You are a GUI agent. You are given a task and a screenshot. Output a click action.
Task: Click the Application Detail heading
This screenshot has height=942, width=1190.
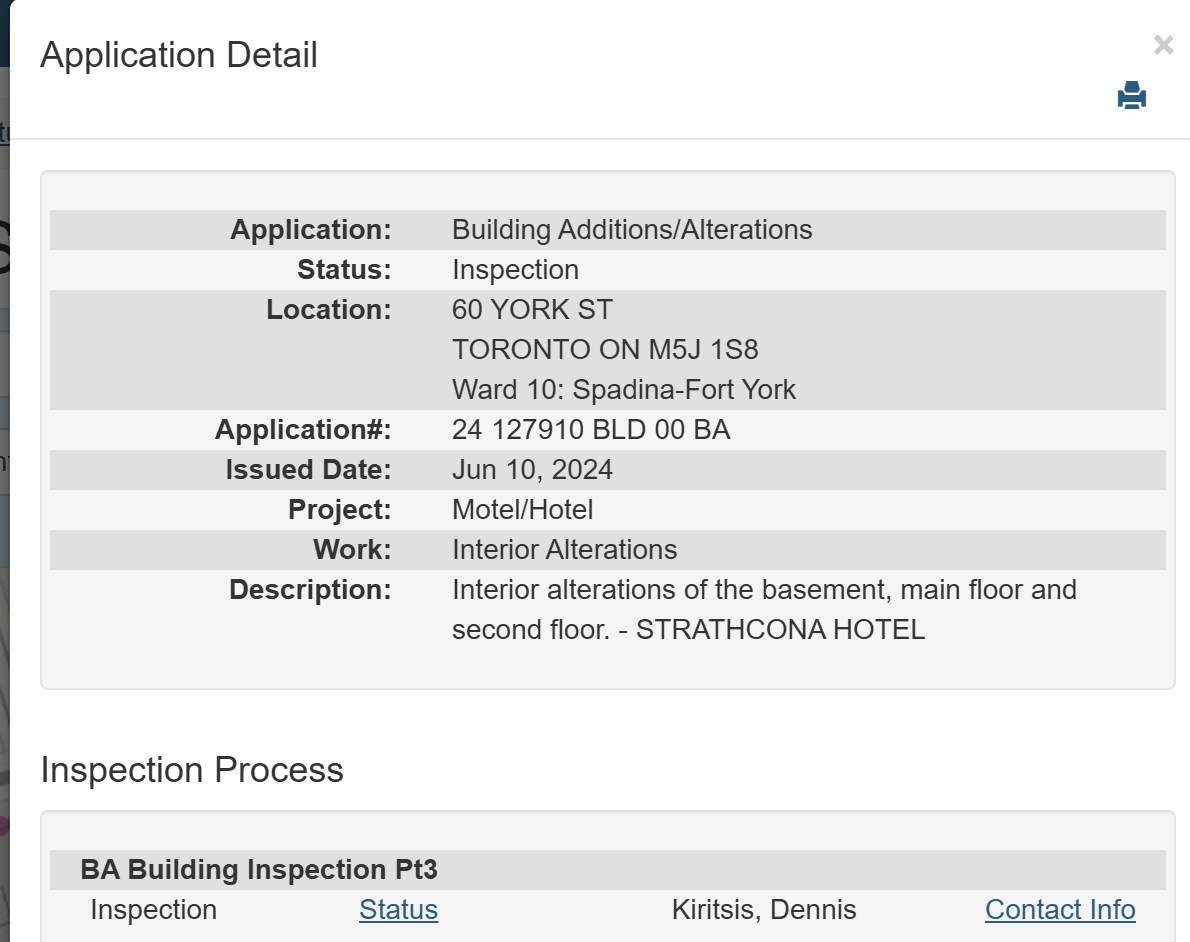coord(179,55)
